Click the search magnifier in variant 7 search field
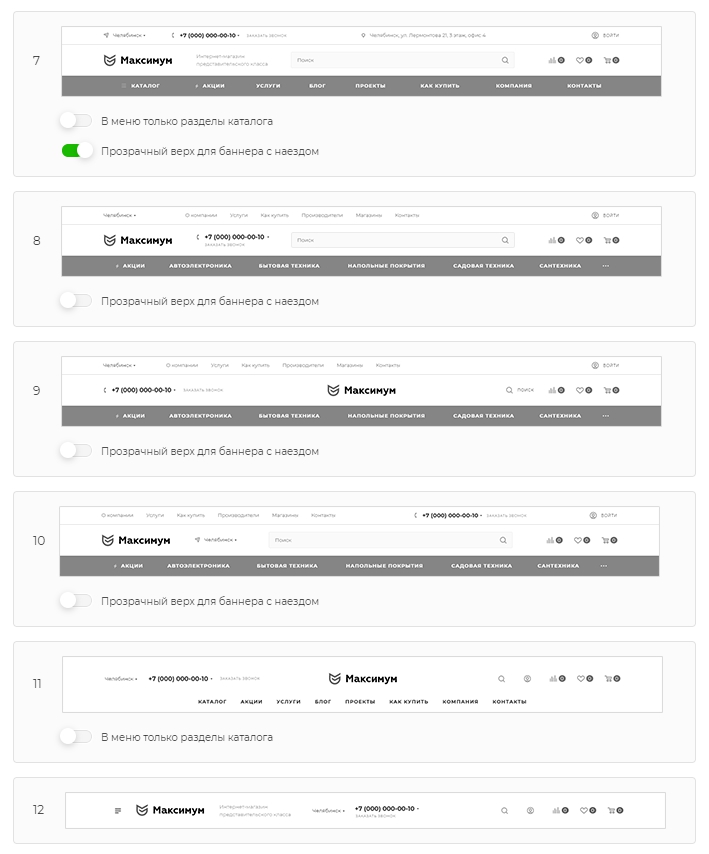The image size is (709, 854). click(505, 60)
